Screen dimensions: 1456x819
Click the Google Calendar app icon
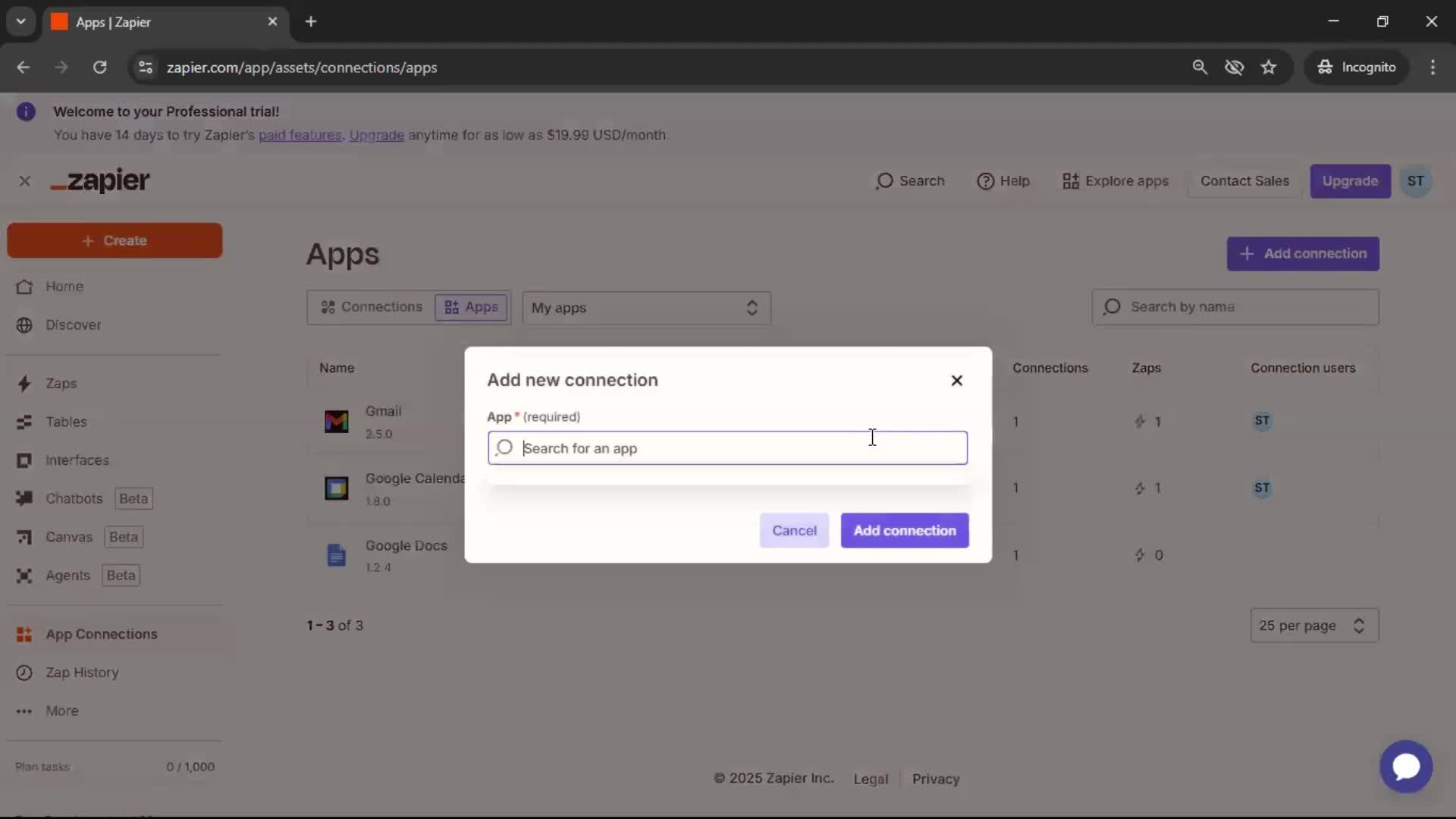click(x=336, y=488)
